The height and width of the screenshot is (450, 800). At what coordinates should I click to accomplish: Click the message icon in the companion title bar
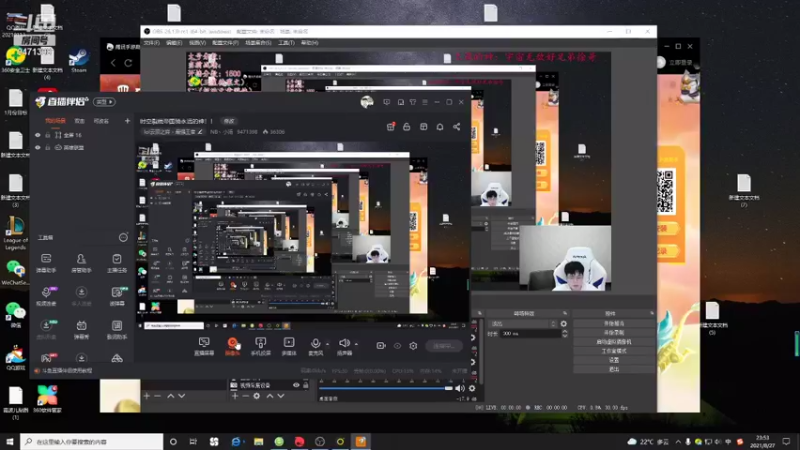click(387, 102)
